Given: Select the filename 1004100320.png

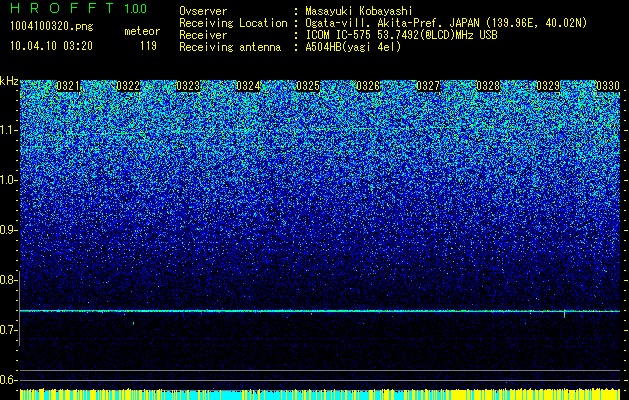Looking at the screenshot, I should pyautogui.click(x=51, y=26).
